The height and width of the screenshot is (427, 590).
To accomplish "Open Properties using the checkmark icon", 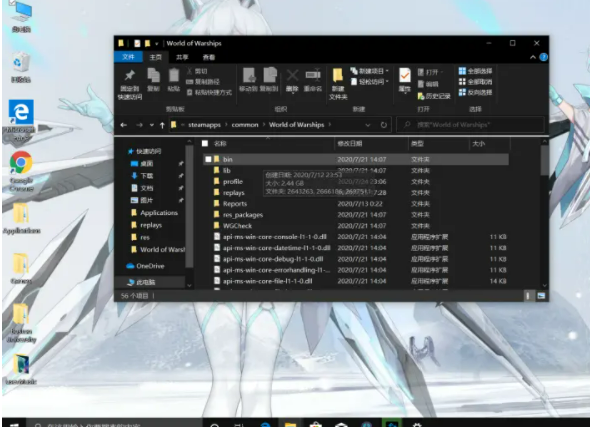I will (x=404, y=75).
